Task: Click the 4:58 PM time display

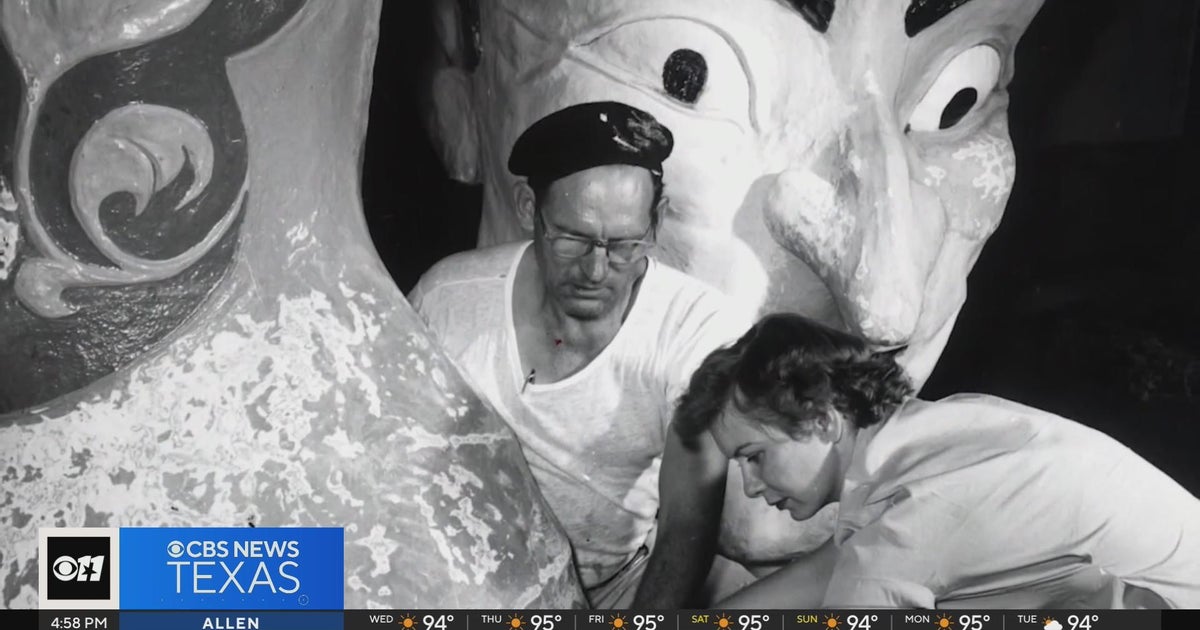Action: pyautogui.click(x=78, y=622)
